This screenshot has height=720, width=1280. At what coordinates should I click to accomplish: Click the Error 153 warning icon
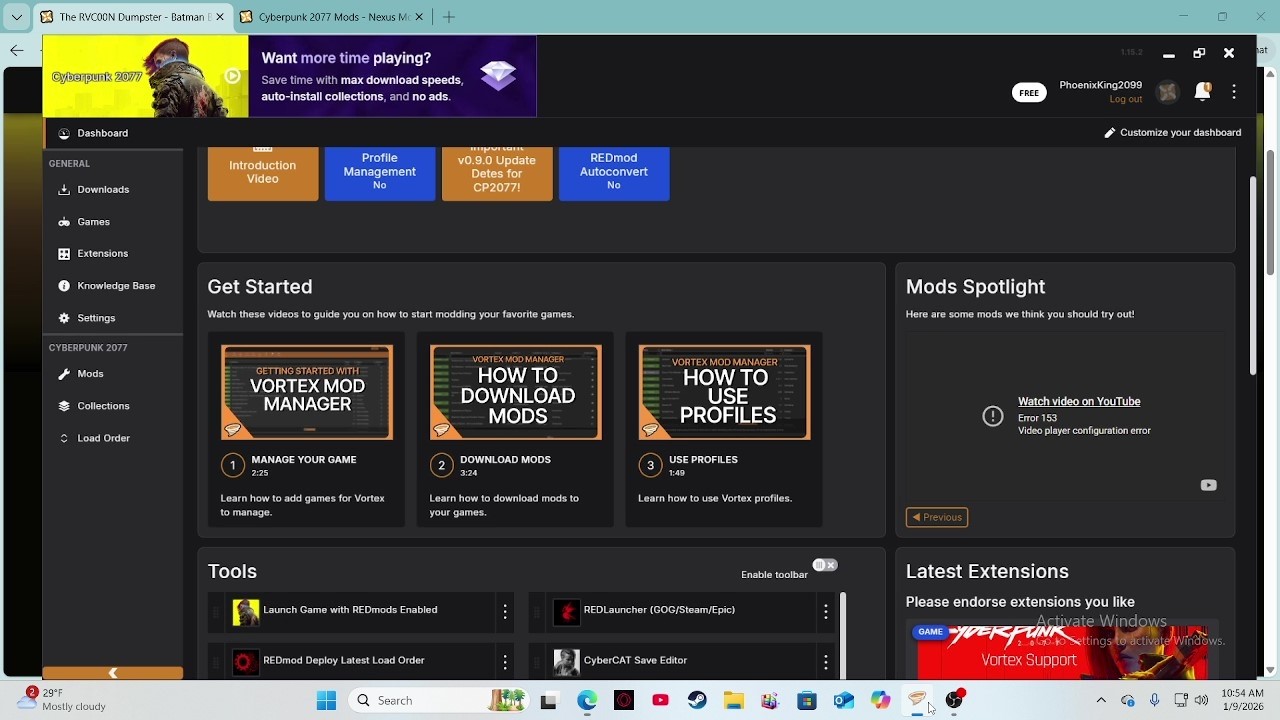click(x=992, y=416)
